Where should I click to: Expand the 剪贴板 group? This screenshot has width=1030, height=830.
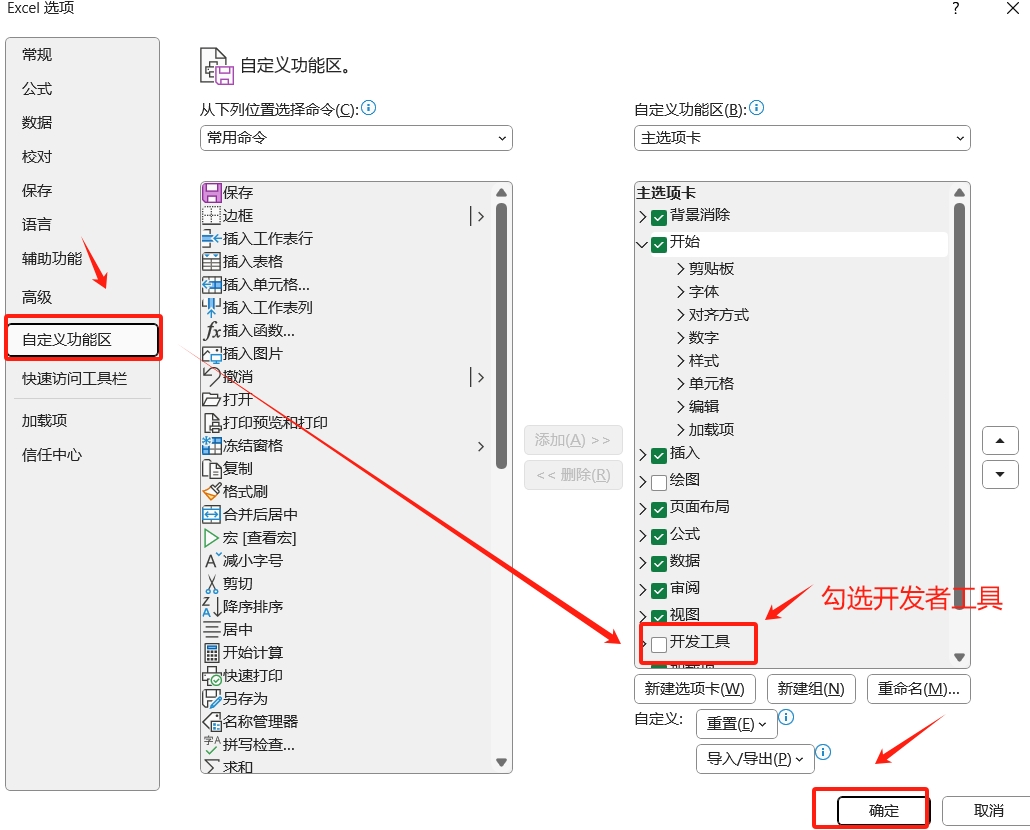coord(681,269)
